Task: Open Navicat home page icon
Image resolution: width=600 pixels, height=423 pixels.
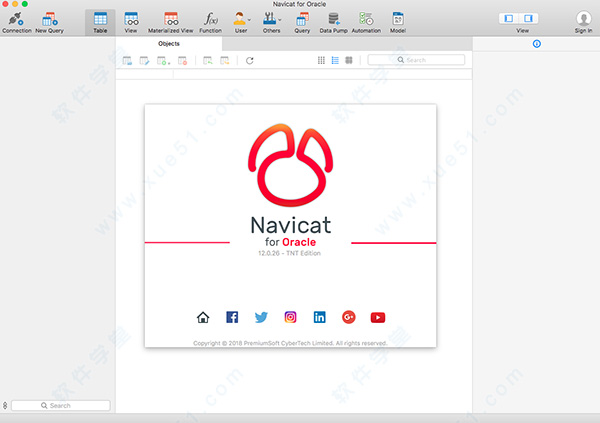Action: (203, 317)
